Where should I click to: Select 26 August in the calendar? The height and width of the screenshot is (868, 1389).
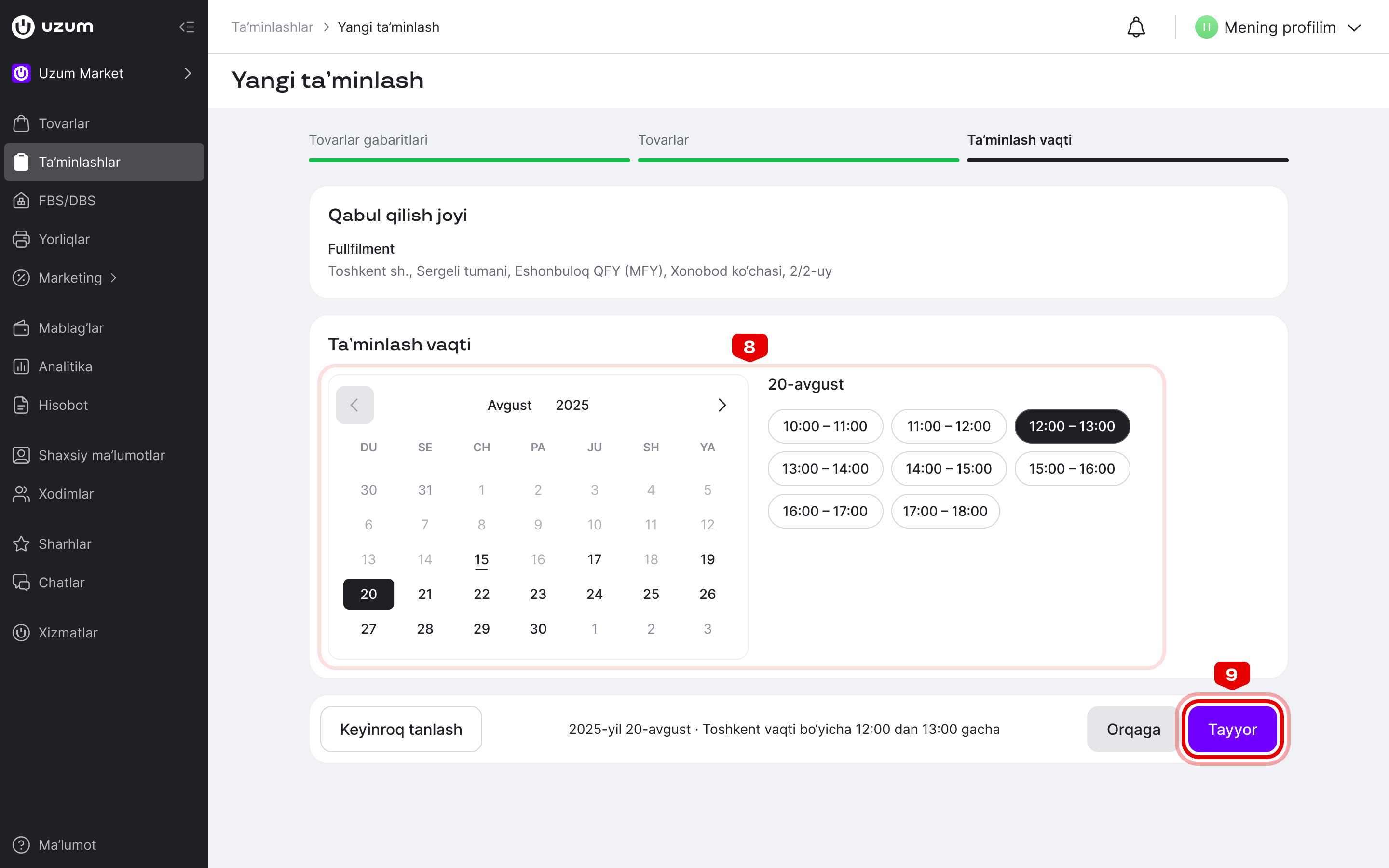[707, 594]
